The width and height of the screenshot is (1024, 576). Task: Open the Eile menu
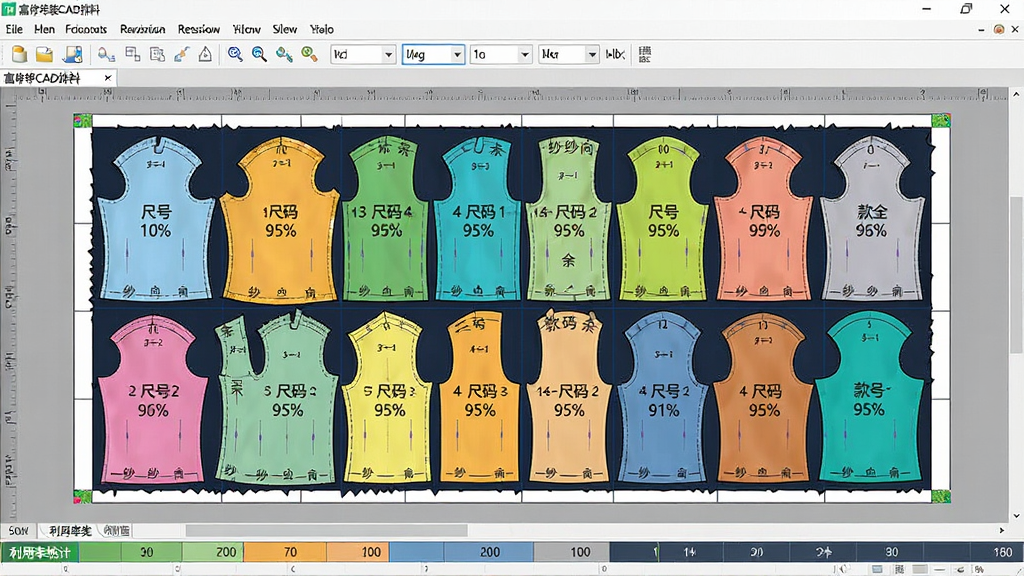tap(14, 29)
